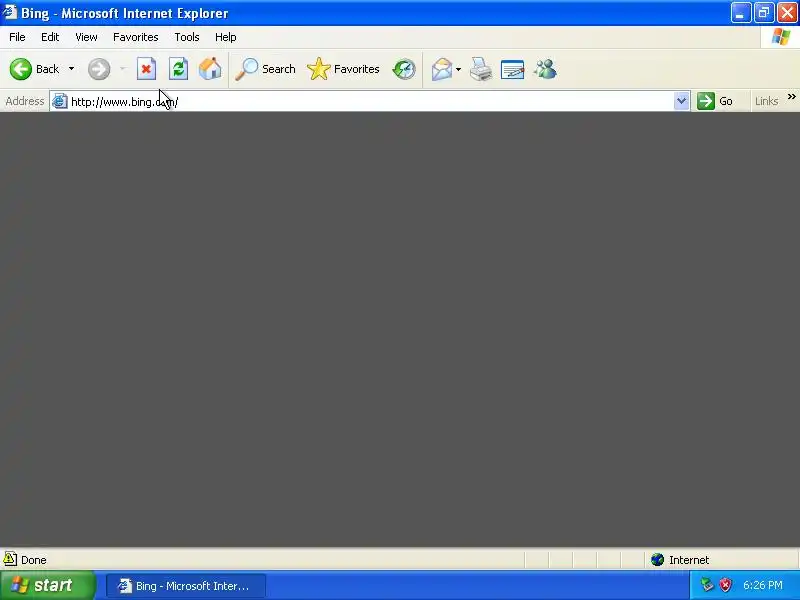Minimize the Internet Explorer window
This screenshot has height=600, width=800.
click(741, 13)
